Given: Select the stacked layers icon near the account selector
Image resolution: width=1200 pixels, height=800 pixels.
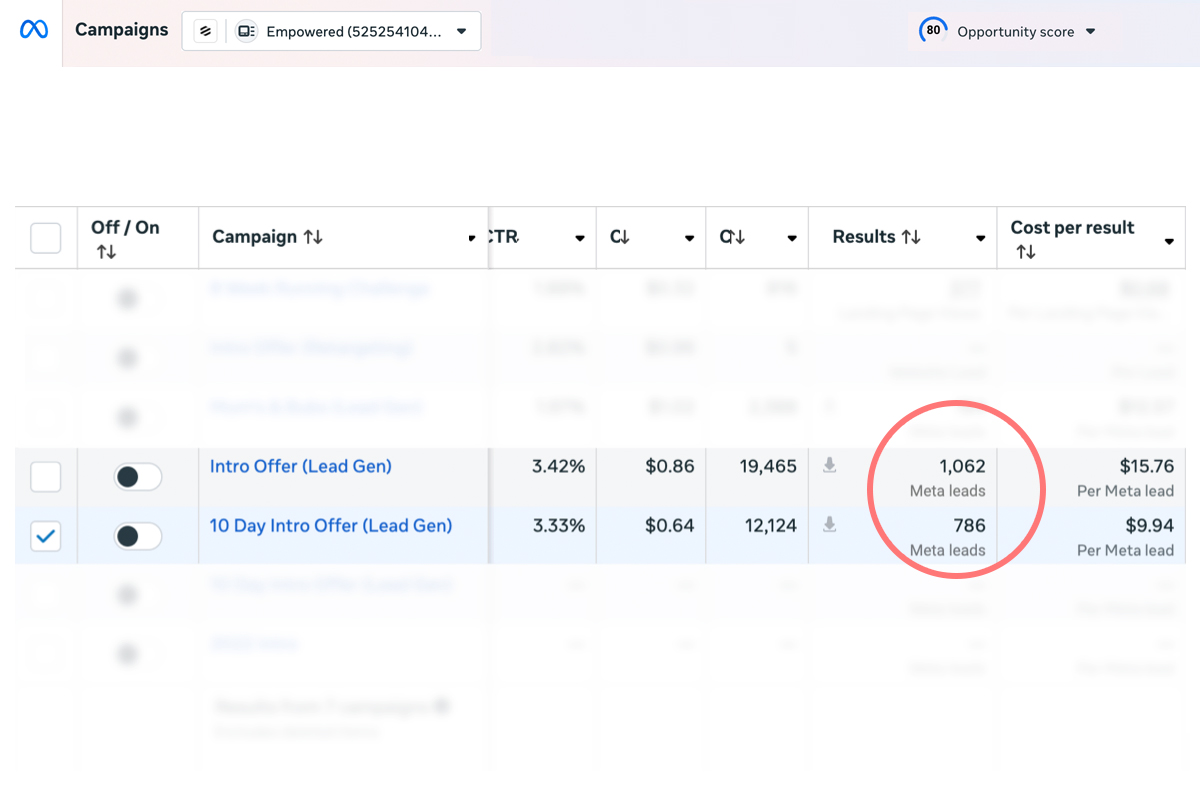Looking at the screenshot, I should [205, 31].
